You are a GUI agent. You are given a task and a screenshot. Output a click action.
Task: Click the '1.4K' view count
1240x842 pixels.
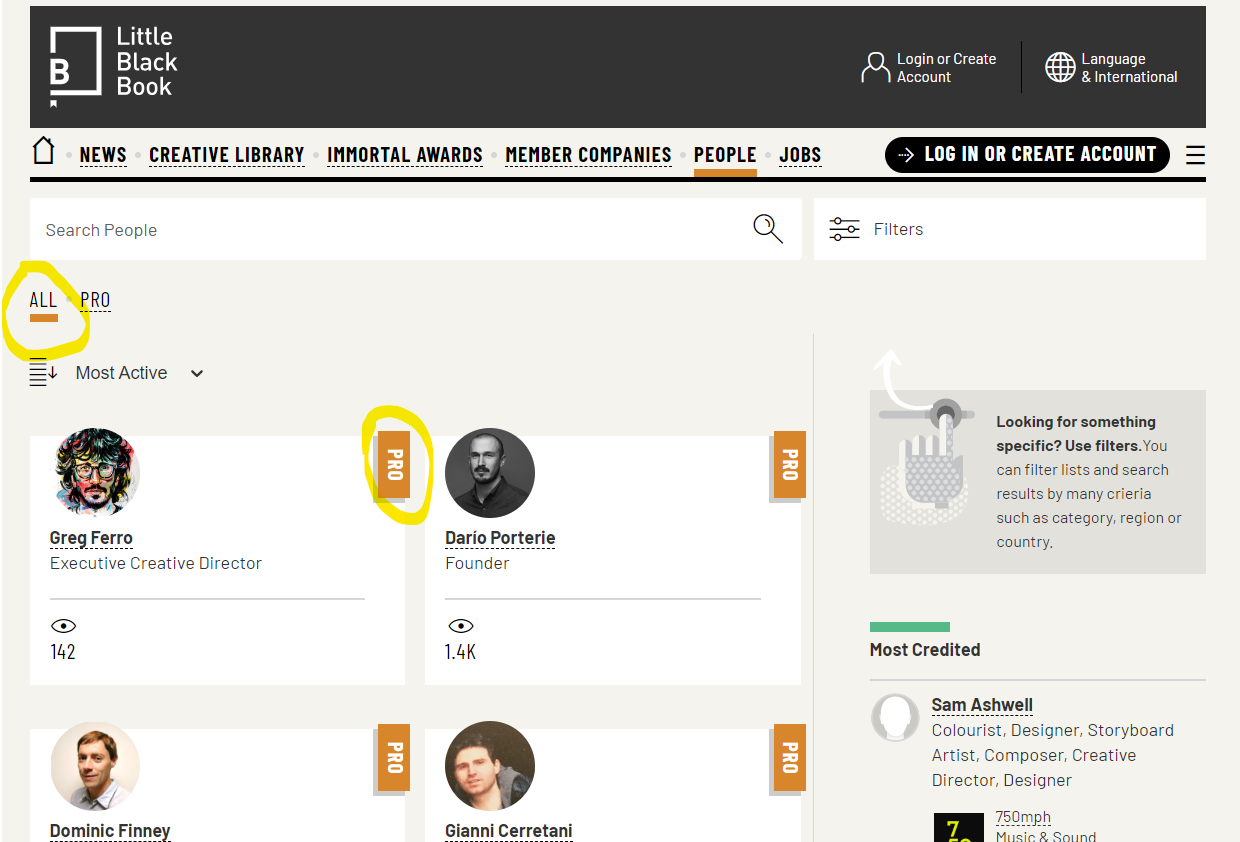[x=461, y=652]
